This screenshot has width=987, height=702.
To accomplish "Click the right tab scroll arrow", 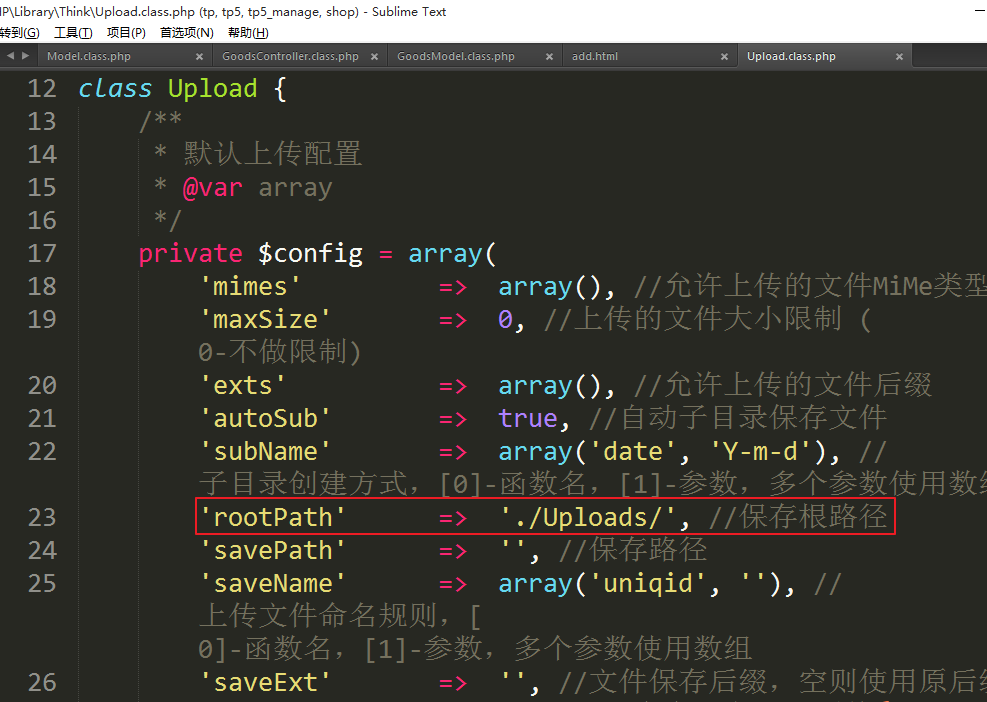I will tap(25, 56).
